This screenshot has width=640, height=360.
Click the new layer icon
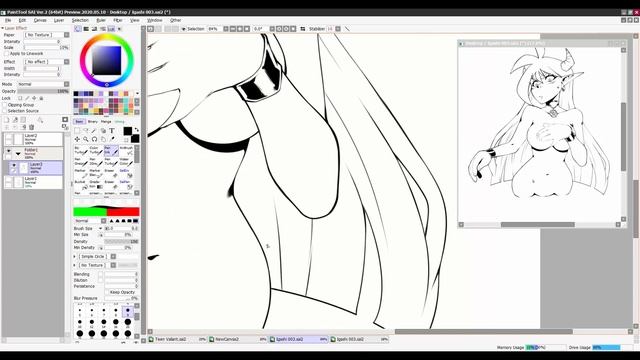pos(7,120)
